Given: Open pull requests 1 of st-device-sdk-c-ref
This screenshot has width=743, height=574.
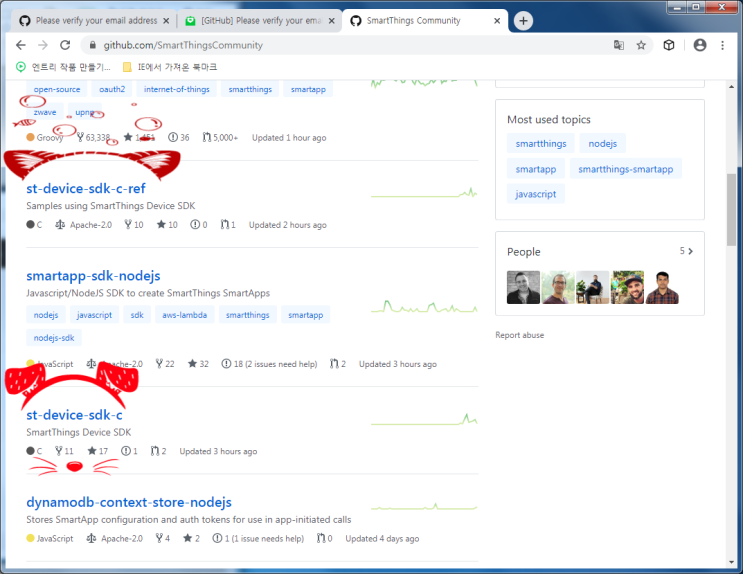Looking at the screenshot, I should coord(228,225).
